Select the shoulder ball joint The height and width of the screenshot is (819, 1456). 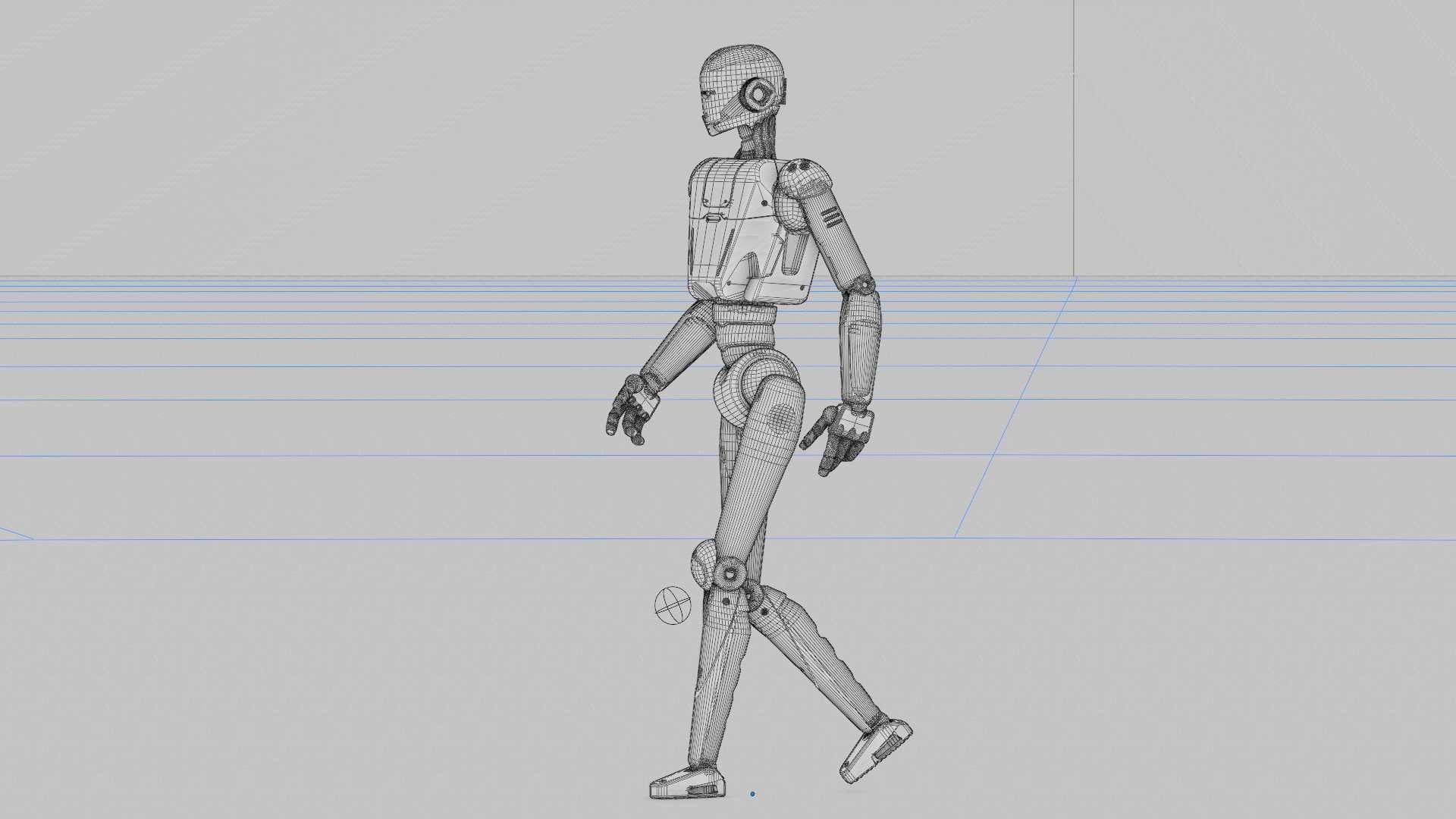[802, 179]
